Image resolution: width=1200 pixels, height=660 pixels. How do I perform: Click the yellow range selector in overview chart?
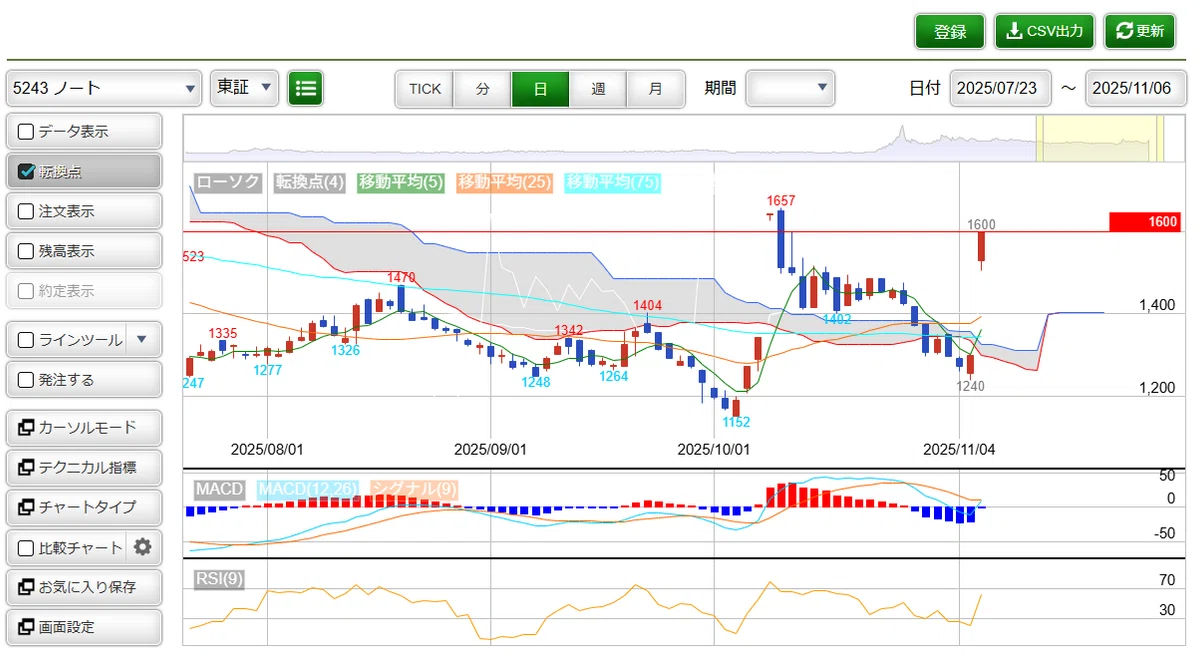point(1100,137)
